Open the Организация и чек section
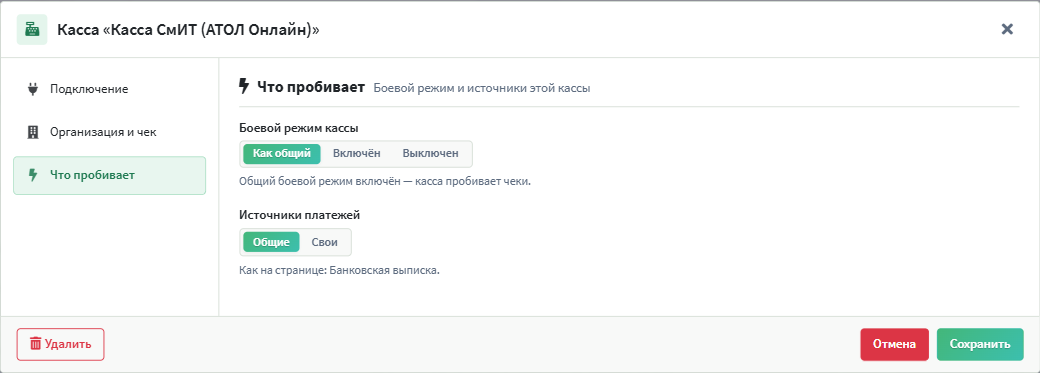The width and height of the screenshot is (1040, 373). pyautogui.click(x=109, y=132)
